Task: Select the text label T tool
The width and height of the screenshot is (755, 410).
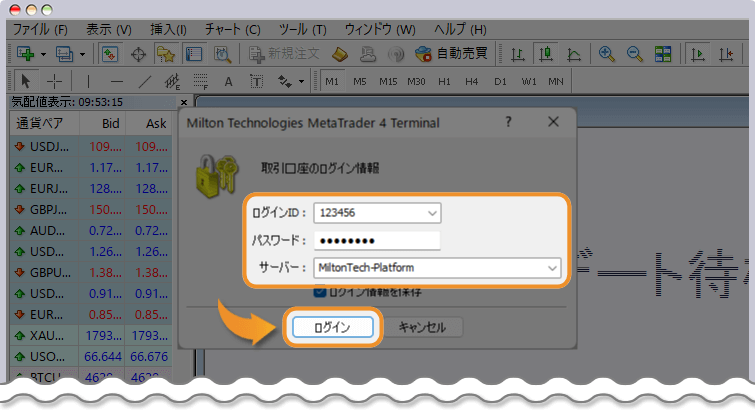Action: (x=257, y=81)
